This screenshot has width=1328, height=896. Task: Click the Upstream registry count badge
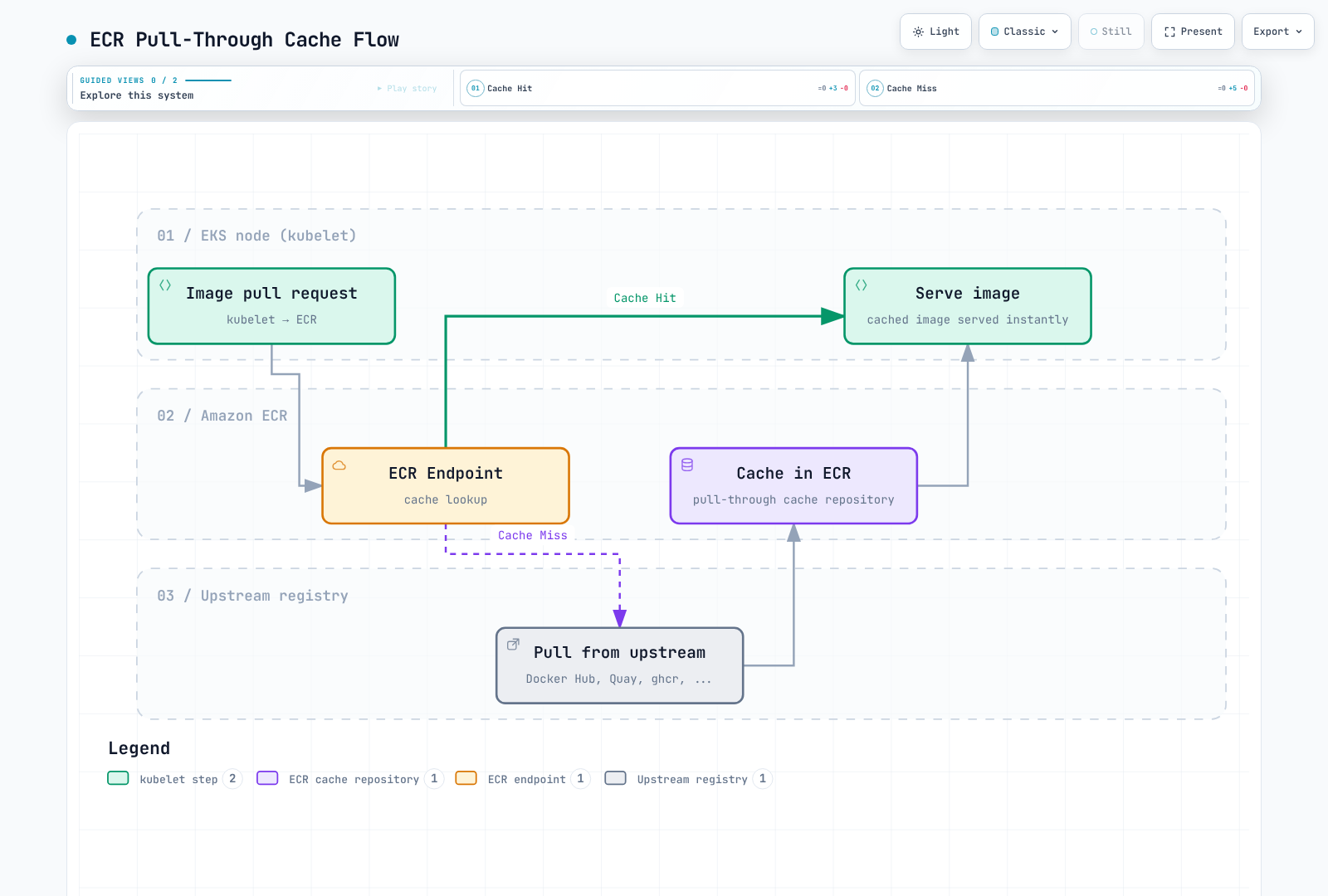(x=763, y=779)
